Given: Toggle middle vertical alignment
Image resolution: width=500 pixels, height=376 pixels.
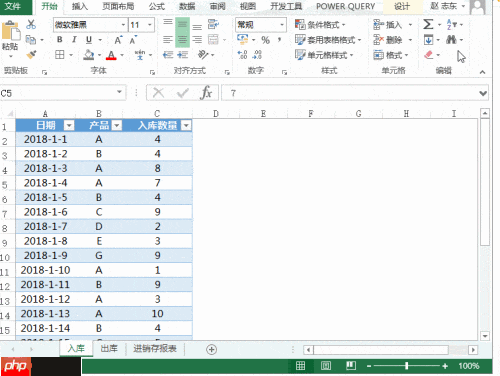Looking at the screenshot, I should pyautogui.click(x=182, y=25).
